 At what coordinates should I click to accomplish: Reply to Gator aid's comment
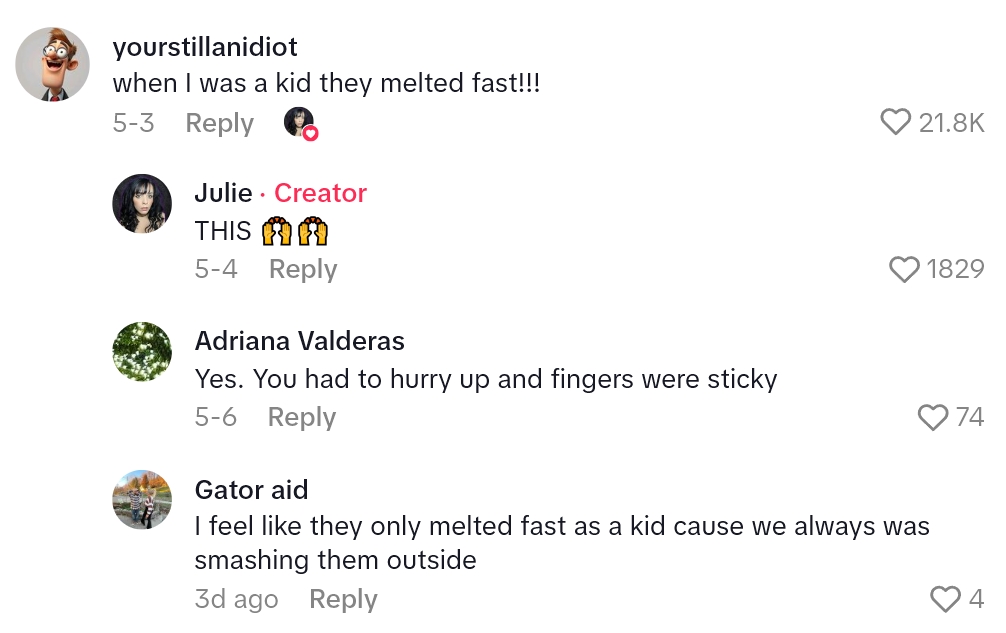(343, 599)
